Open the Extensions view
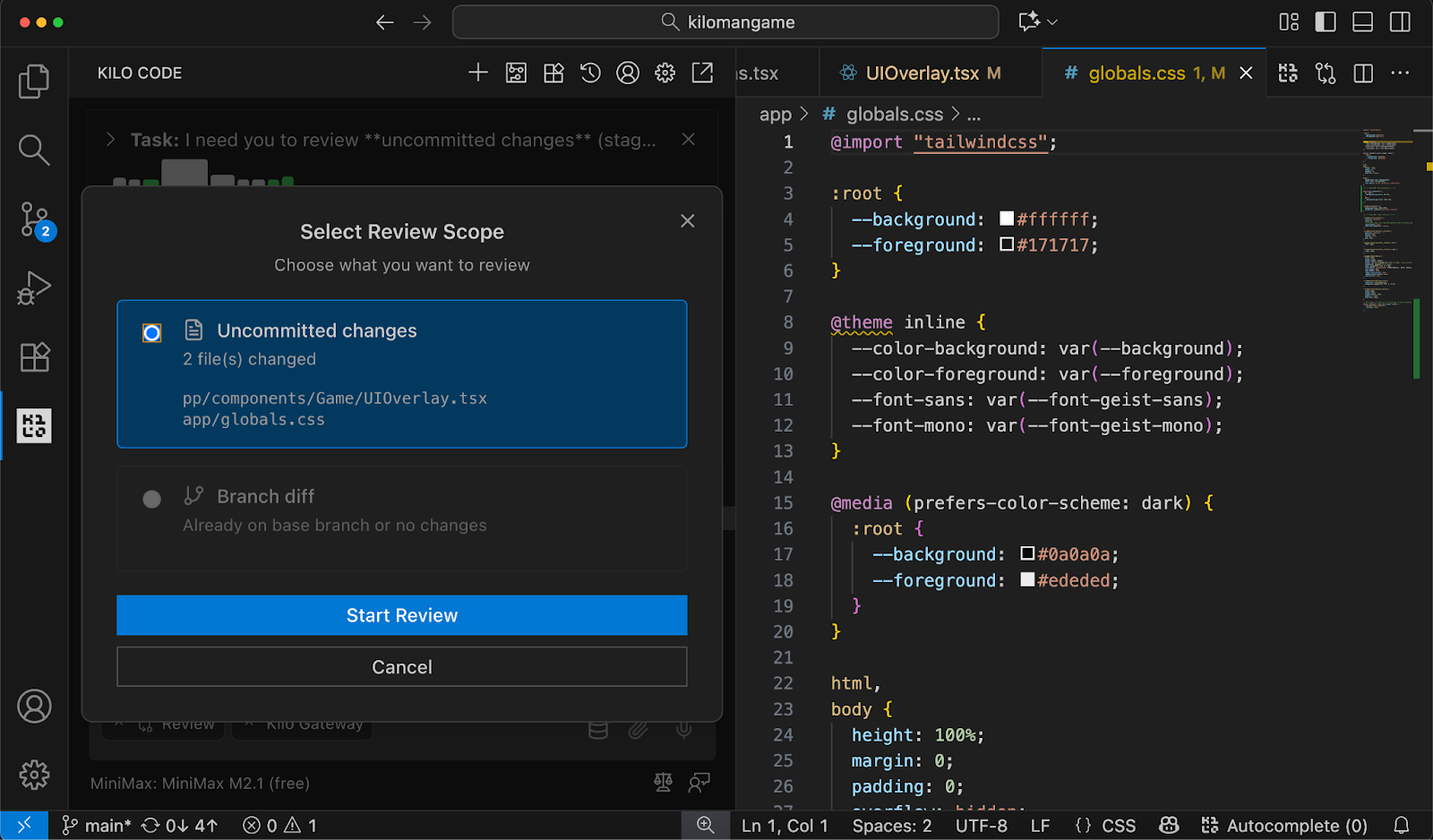 coord(34,357)
